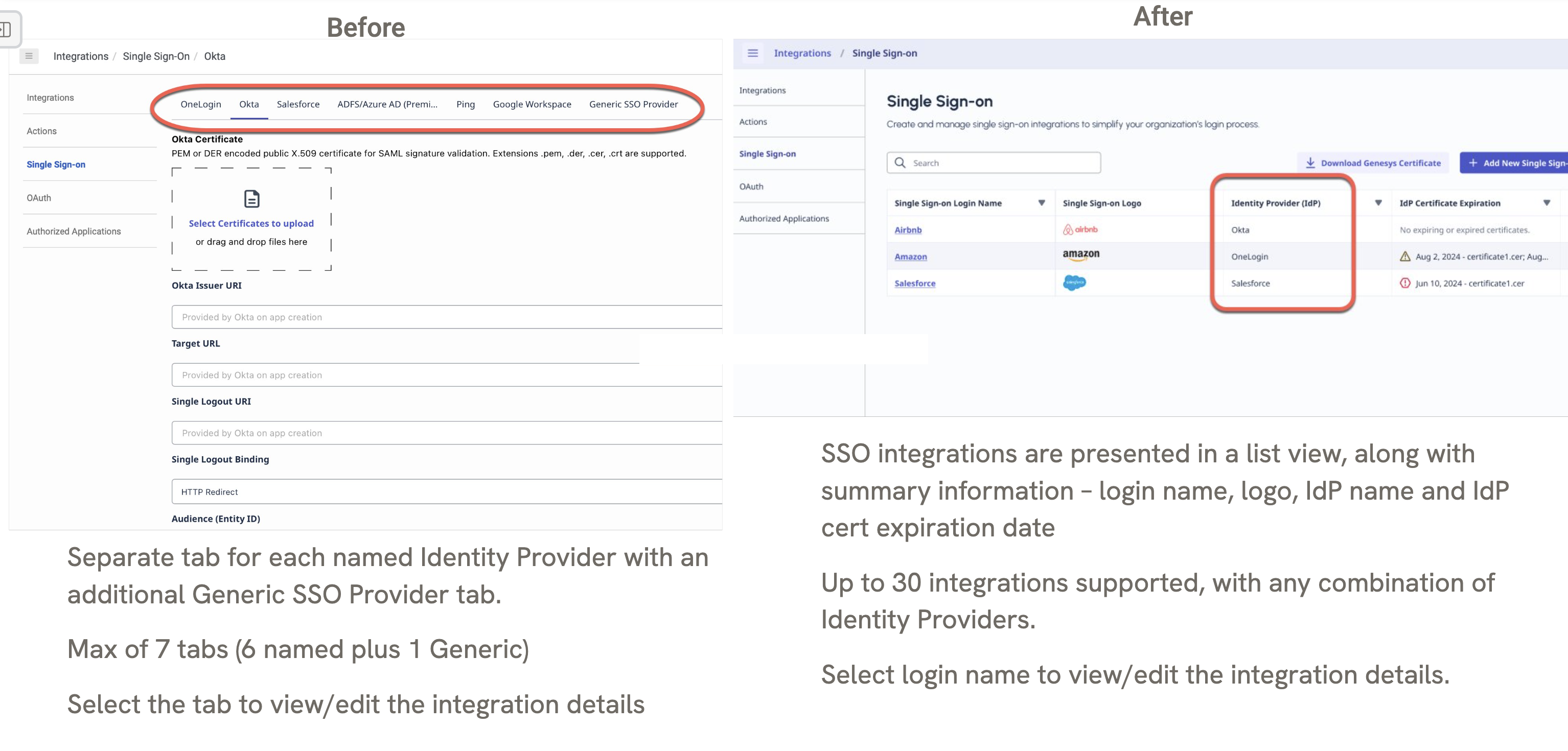This screenshot has height=751, width=1568.
Task: Open the Airbnb login name link
Action: pyautogui.click(x=908, y=229)
